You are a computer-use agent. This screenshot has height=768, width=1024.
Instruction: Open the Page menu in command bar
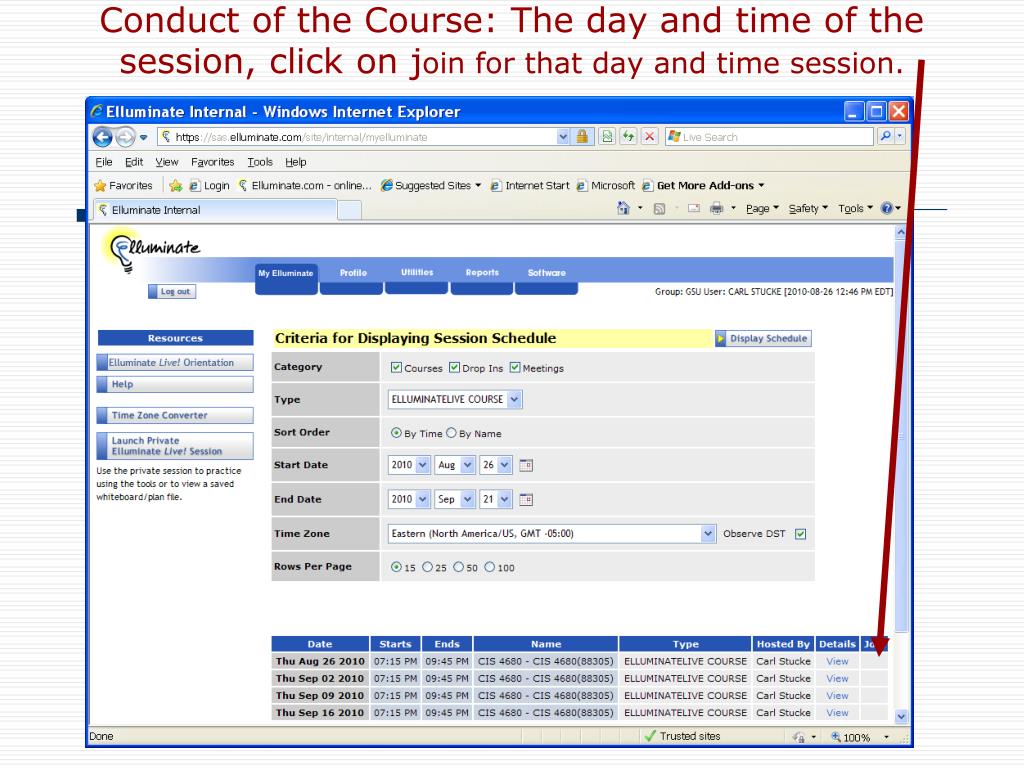pos(762,208)
